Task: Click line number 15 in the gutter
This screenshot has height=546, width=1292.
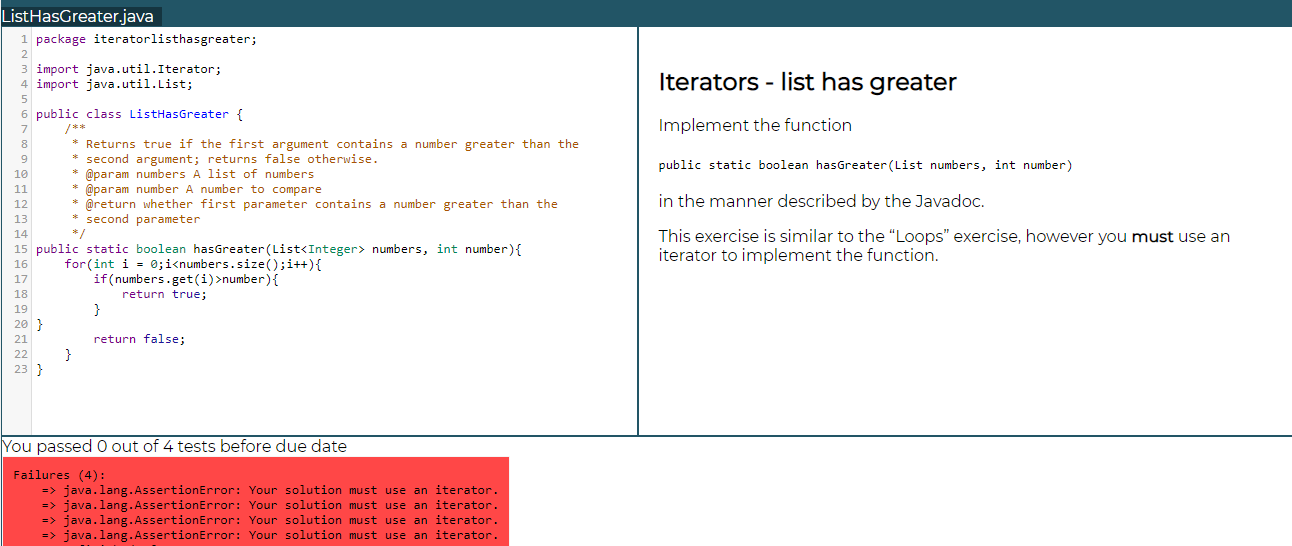Action: (x=20, y=249)
